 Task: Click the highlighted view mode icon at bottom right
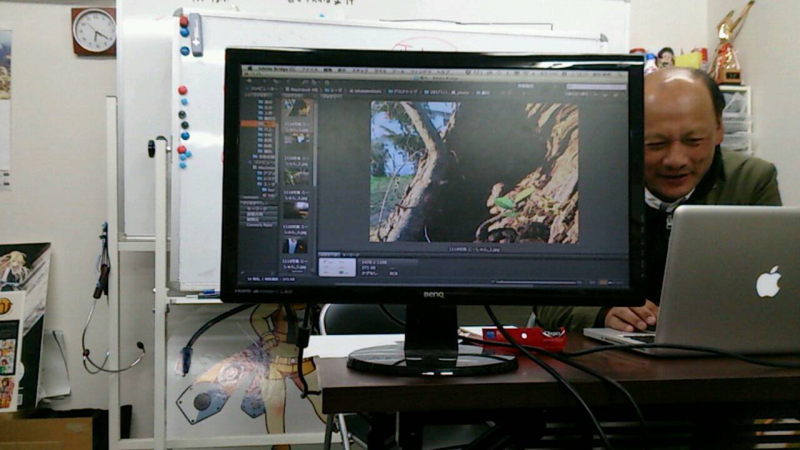pyautogui.click(x=604, y=282)
